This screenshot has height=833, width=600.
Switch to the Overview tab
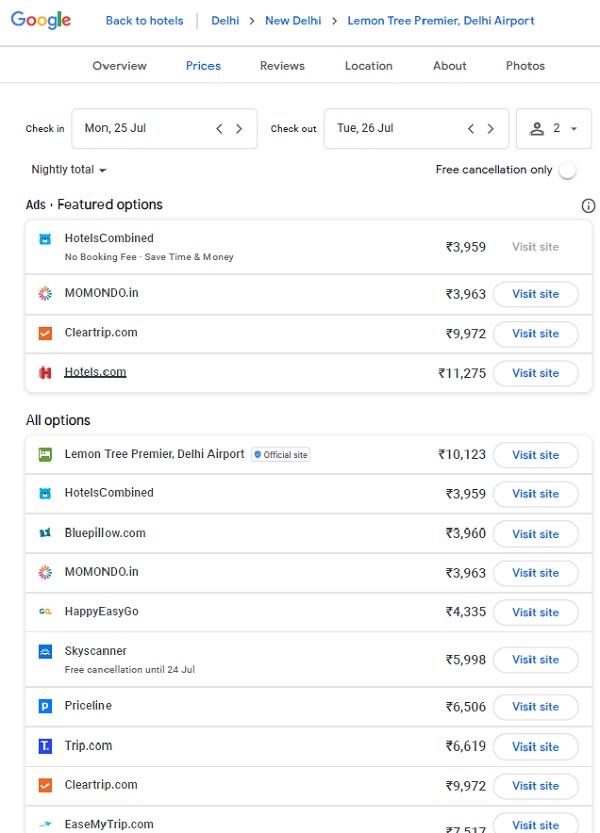coord(120,66)
